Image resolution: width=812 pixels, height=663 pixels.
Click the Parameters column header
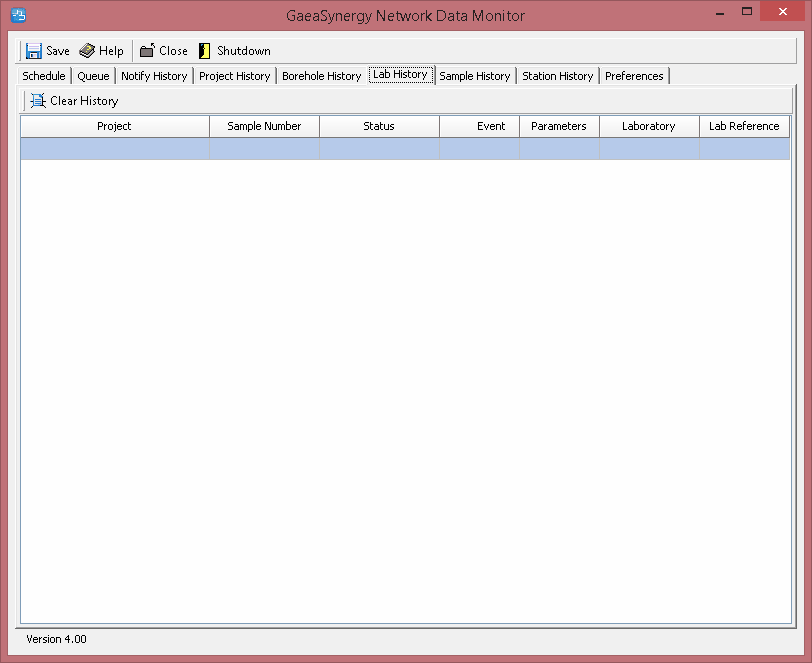(559, 126)
